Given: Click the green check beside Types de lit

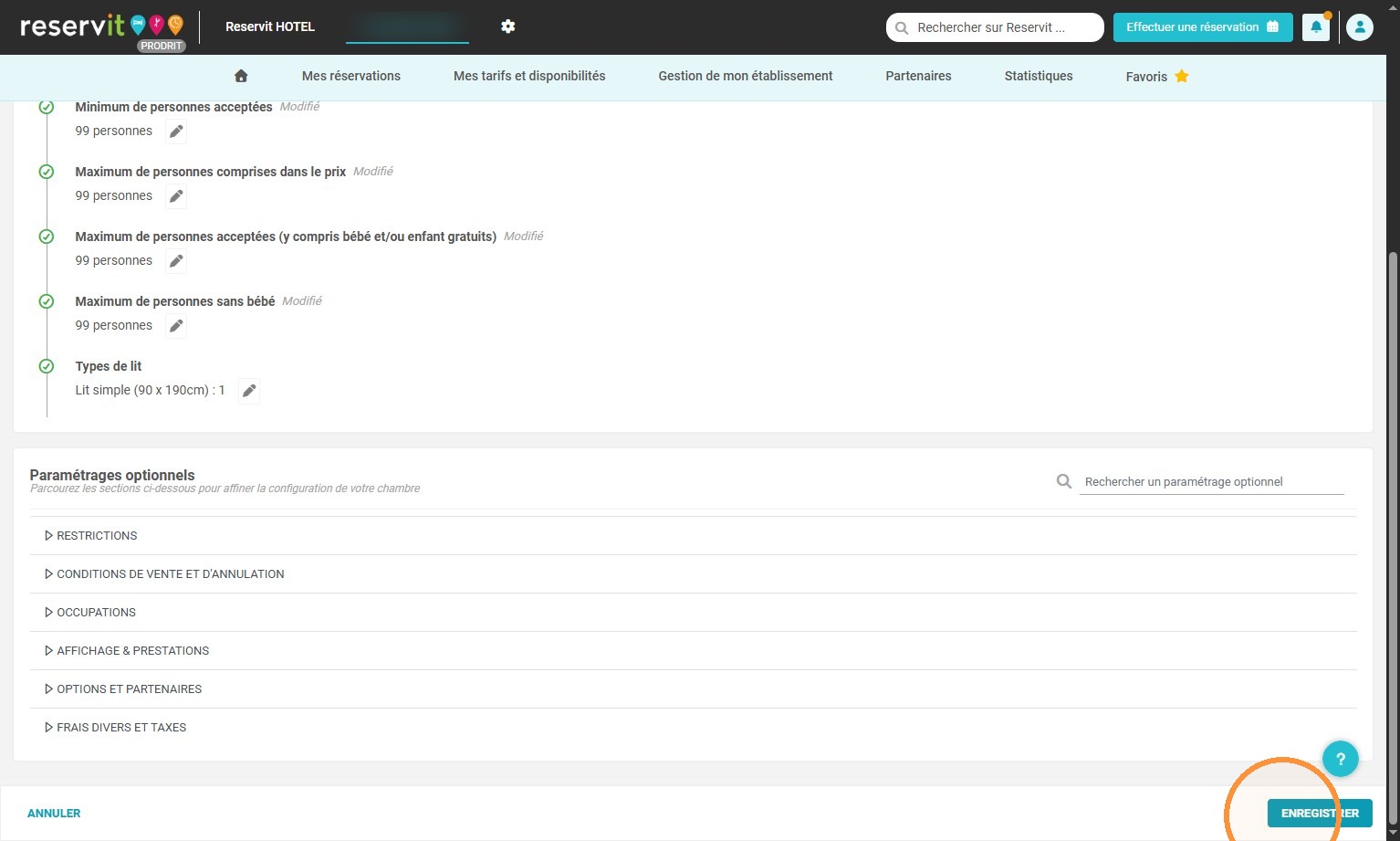Looking at the screenshot, I should [47, 366].
